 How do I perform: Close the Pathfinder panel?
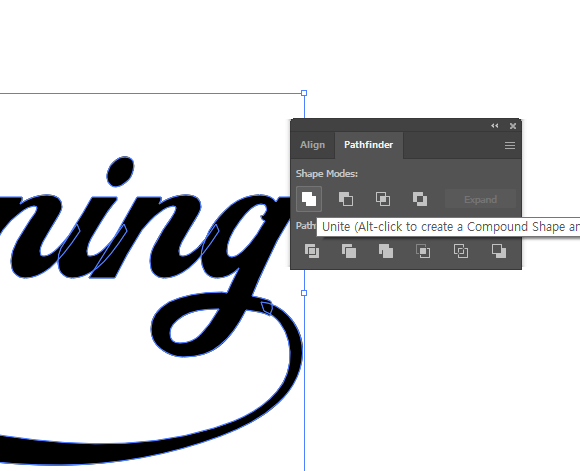(x=513, y=126)
